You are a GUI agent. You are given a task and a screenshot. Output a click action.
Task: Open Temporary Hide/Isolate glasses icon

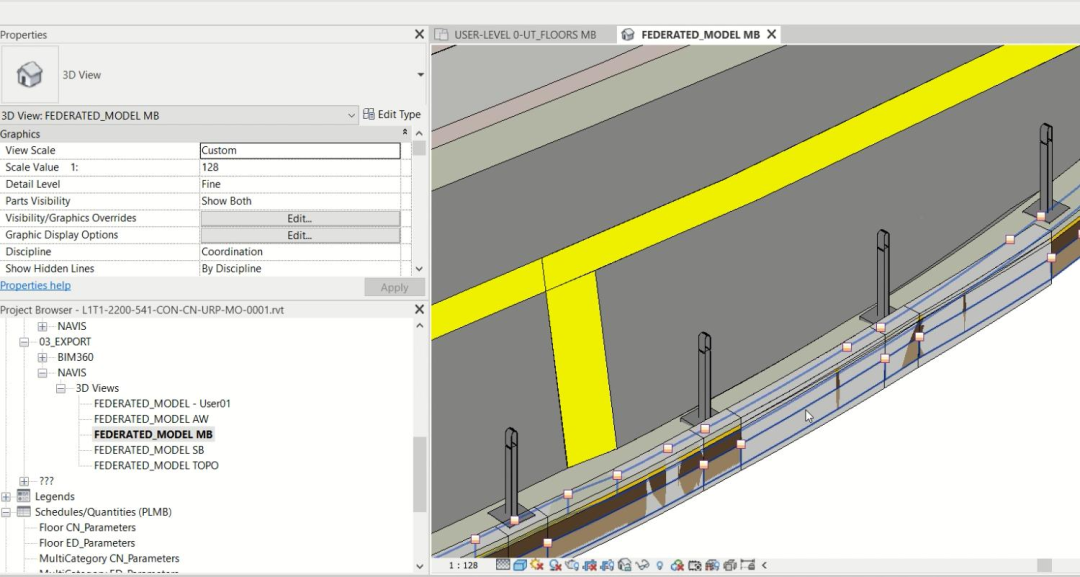tap(642, 565)
